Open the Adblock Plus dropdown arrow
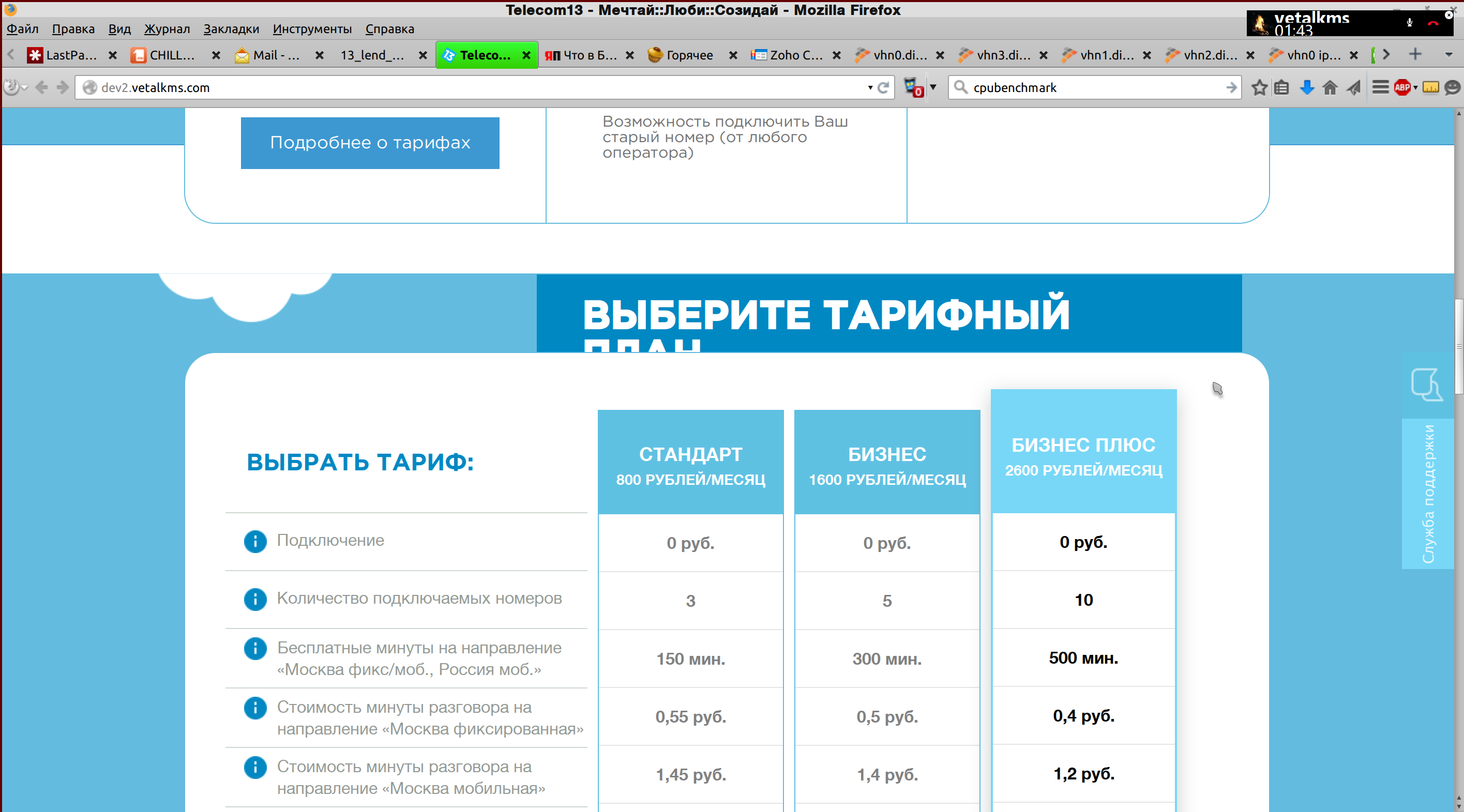Image resolution: width=1464 pixels, height=812 pixels. pos(1415,87)
